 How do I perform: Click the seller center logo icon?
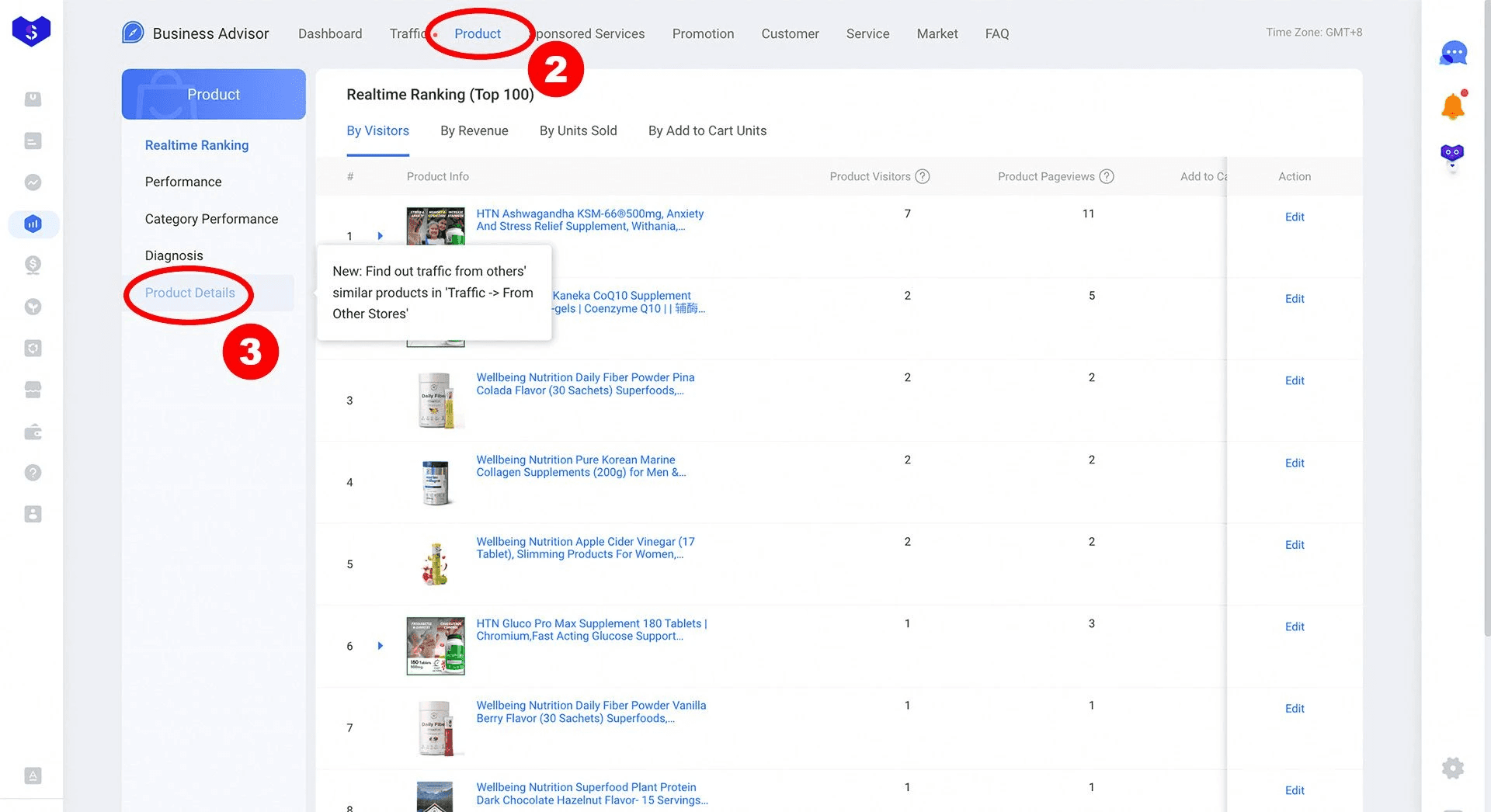point(31,31)
